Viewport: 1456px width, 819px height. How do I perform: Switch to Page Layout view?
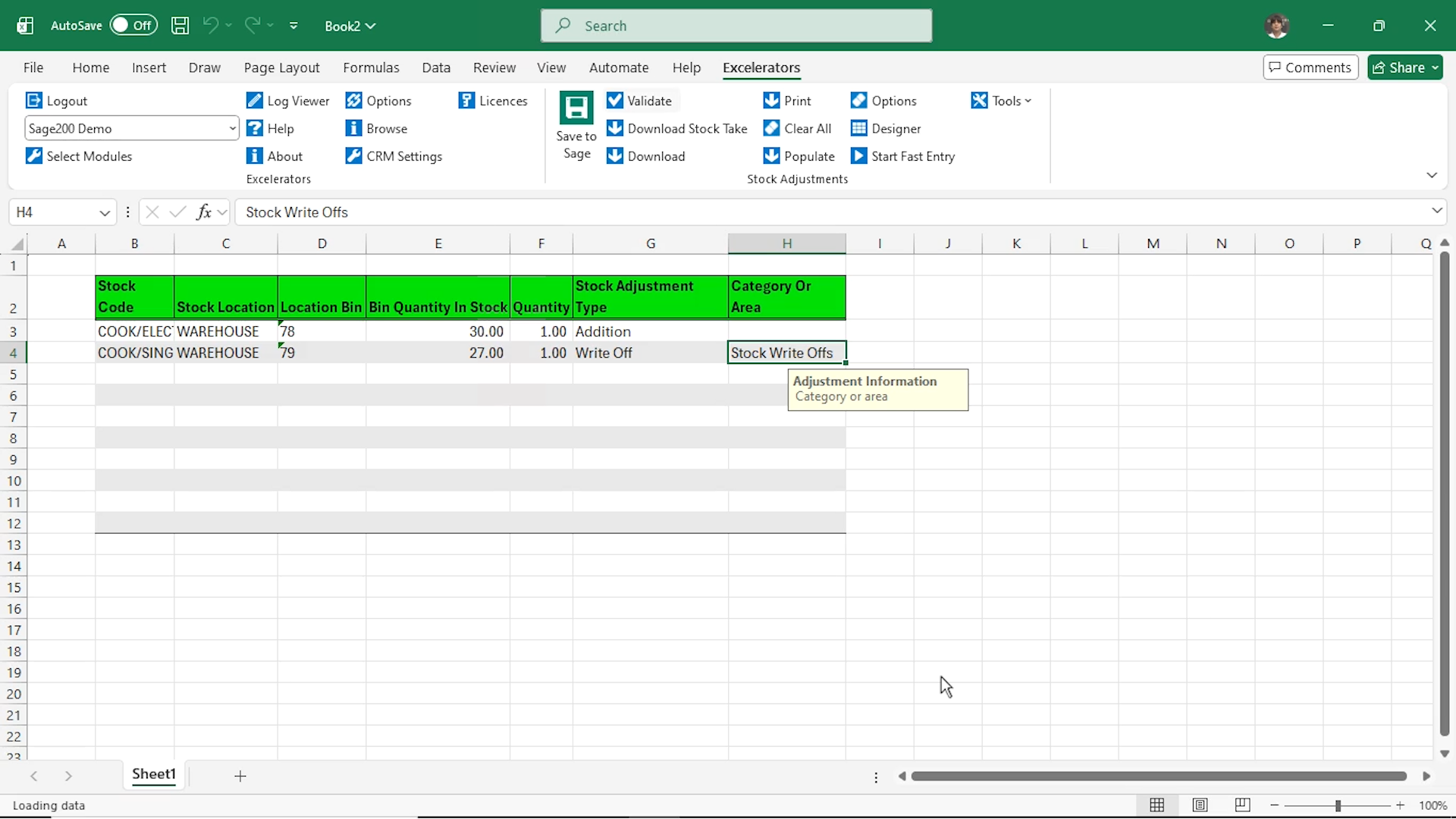(x=1200, y=805)
